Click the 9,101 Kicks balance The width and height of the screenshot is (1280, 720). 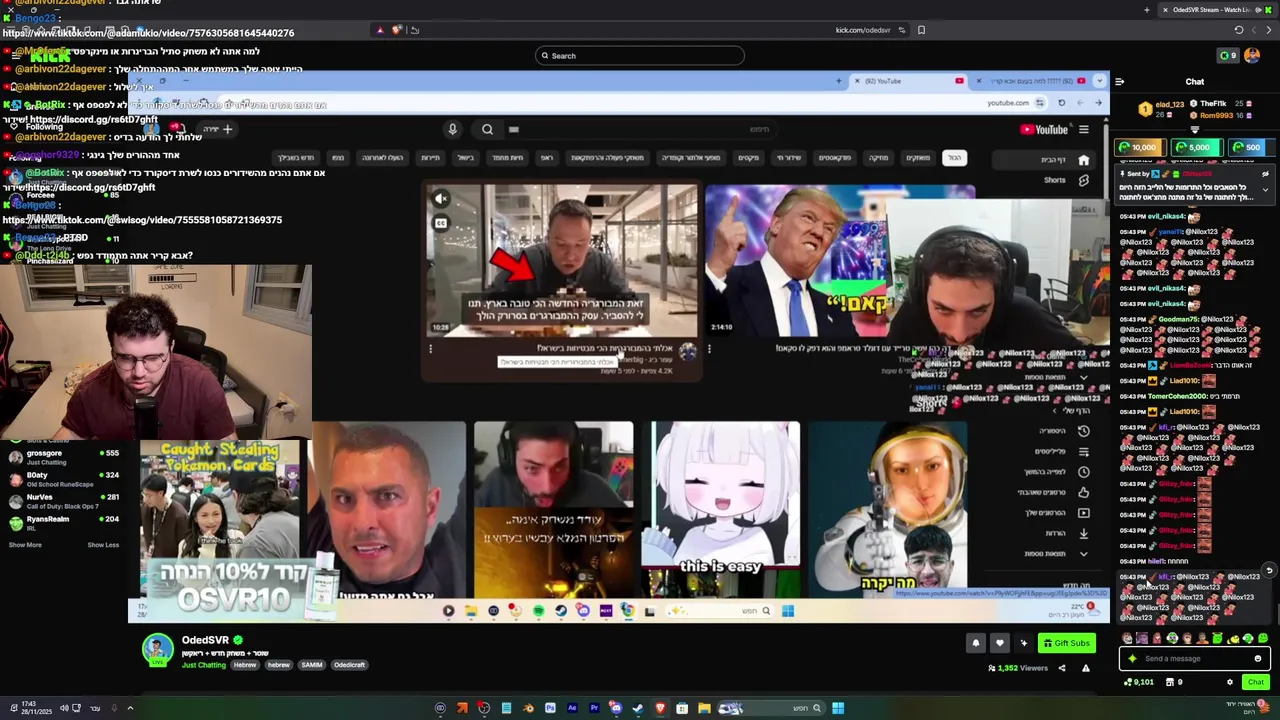click(x=1138, y=682)
